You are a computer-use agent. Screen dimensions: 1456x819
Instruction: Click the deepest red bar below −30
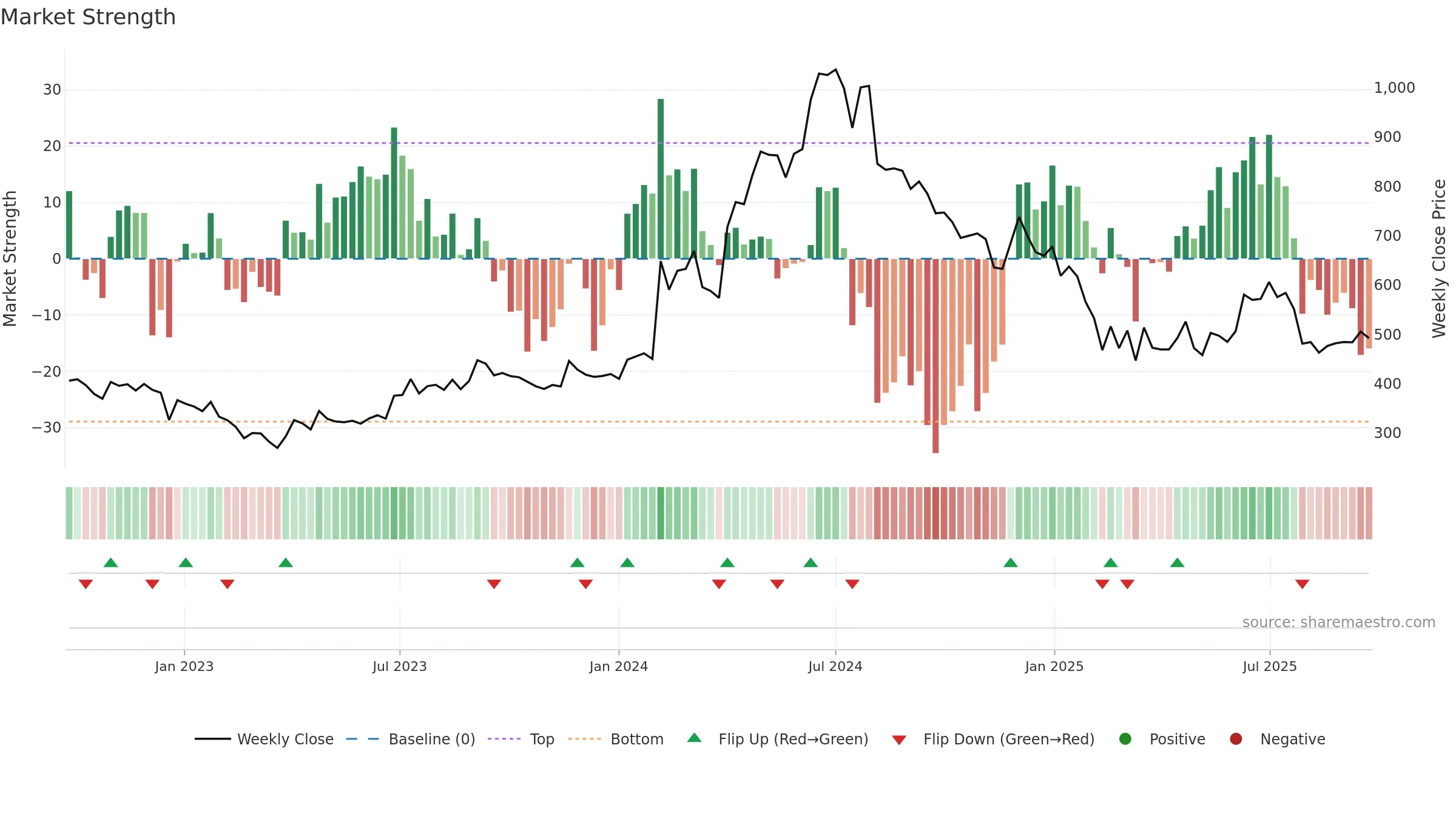click(935, 356)
